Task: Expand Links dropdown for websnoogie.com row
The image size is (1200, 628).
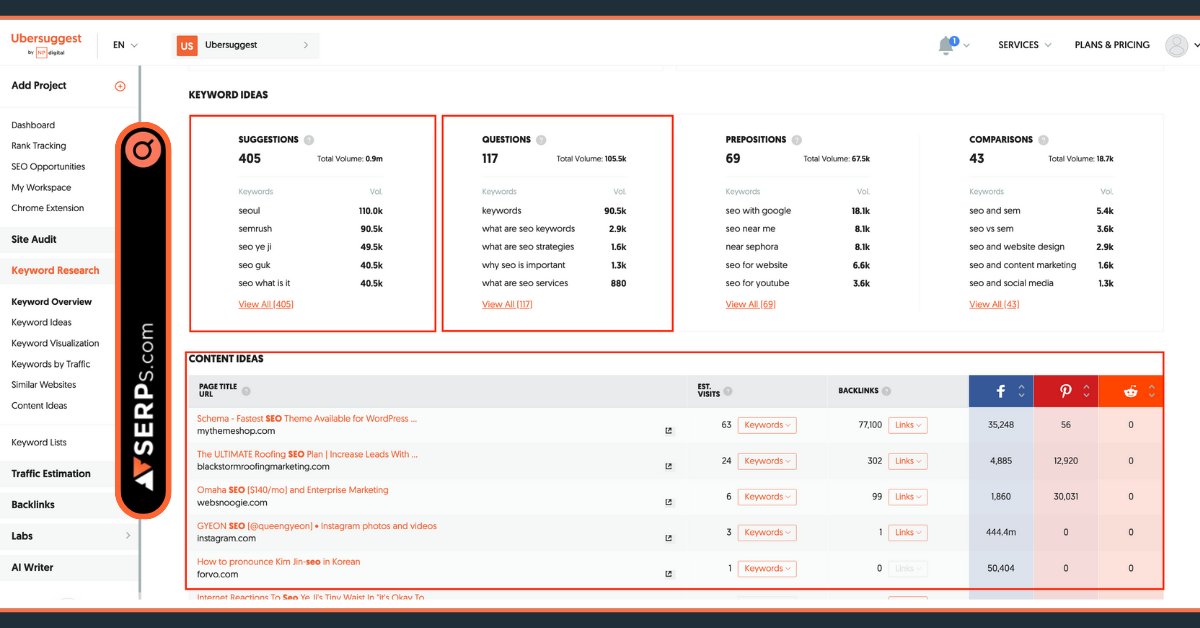Action: pyautogui.click(x=908, y=497)
